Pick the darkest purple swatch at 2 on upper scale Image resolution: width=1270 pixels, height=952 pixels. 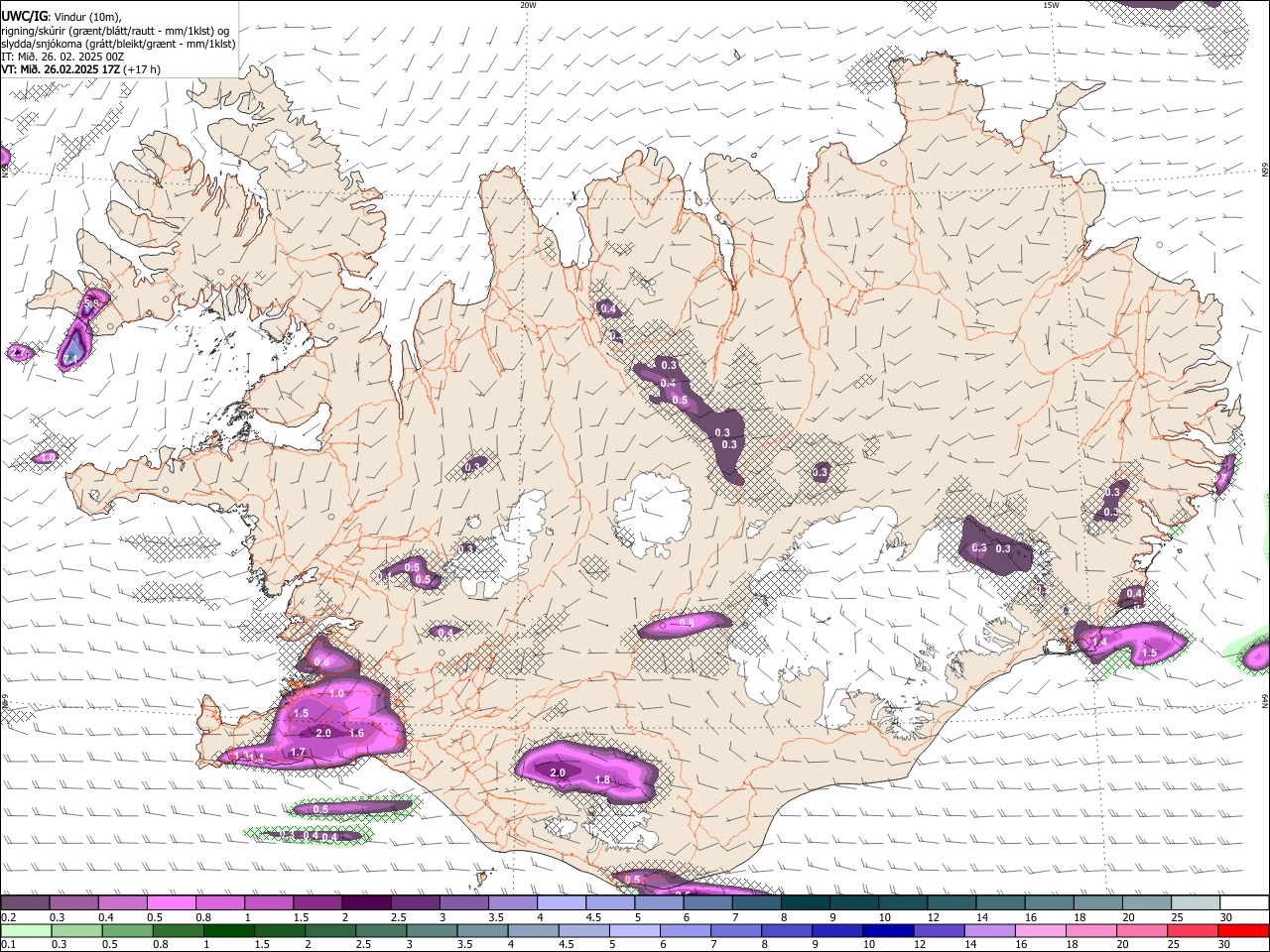click(x=365, y=903)
